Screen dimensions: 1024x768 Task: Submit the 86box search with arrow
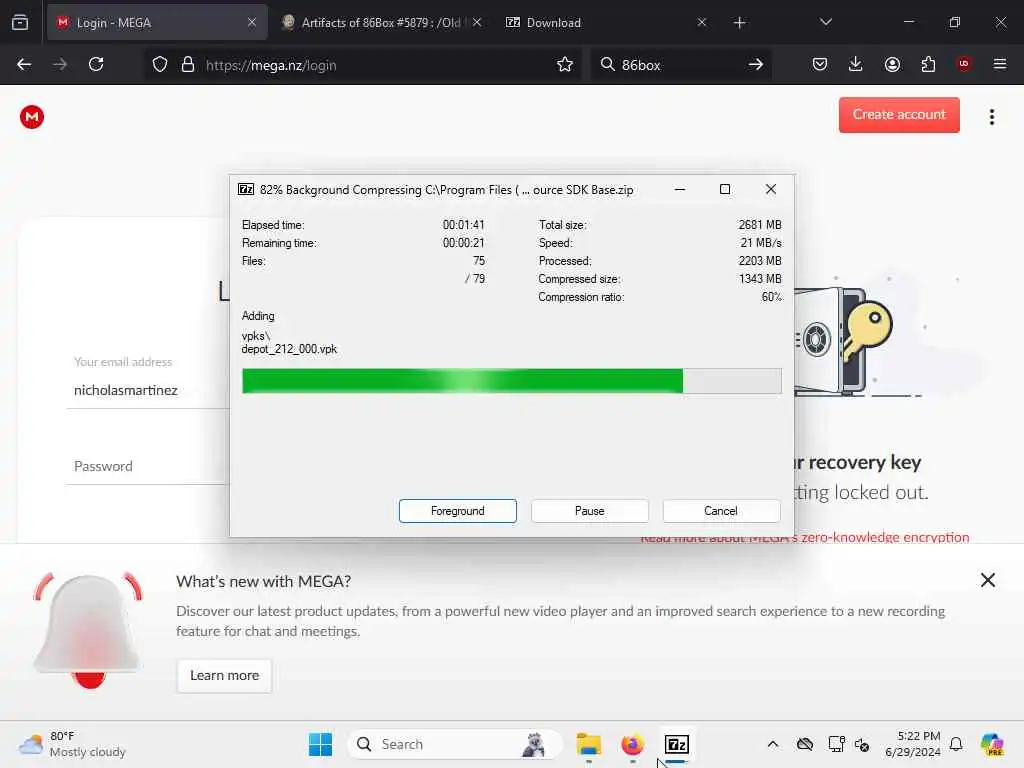click(756, 65)
